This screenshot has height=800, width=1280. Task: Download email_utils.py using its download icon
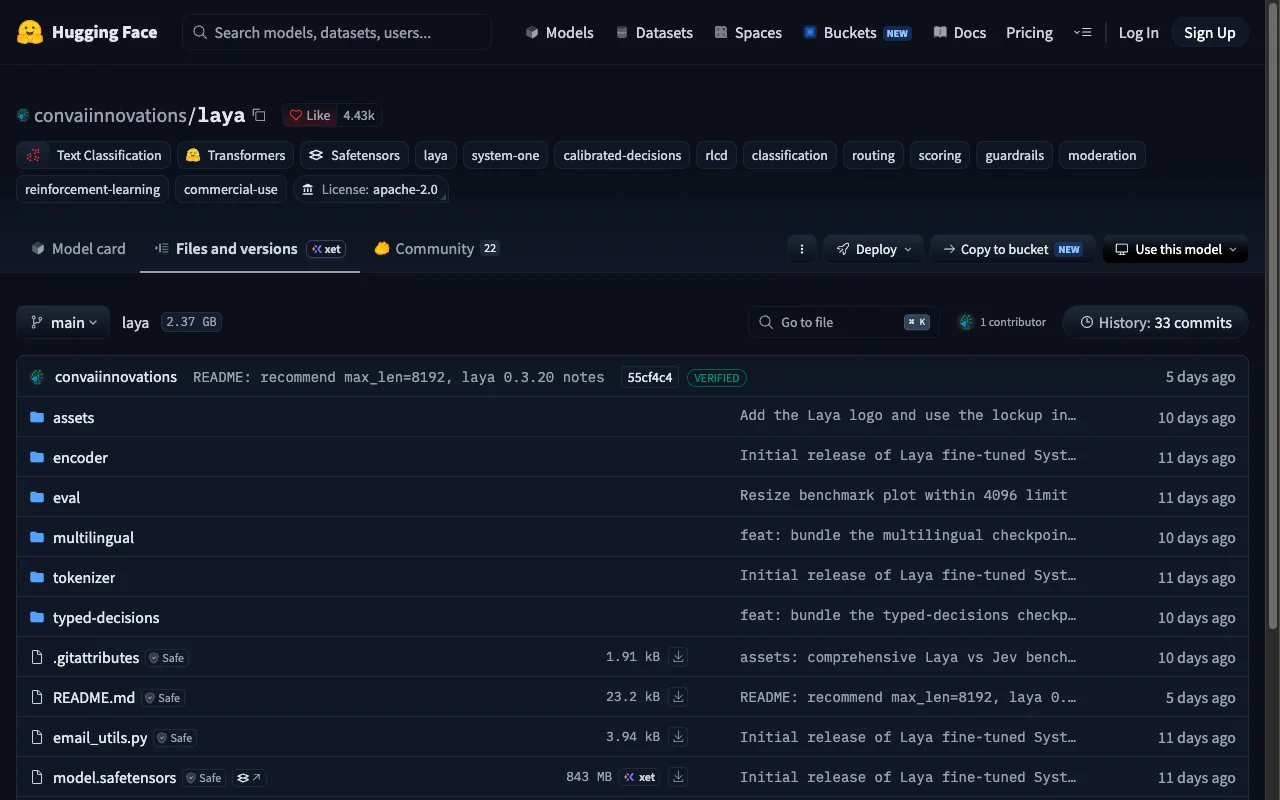click(678, 737)
